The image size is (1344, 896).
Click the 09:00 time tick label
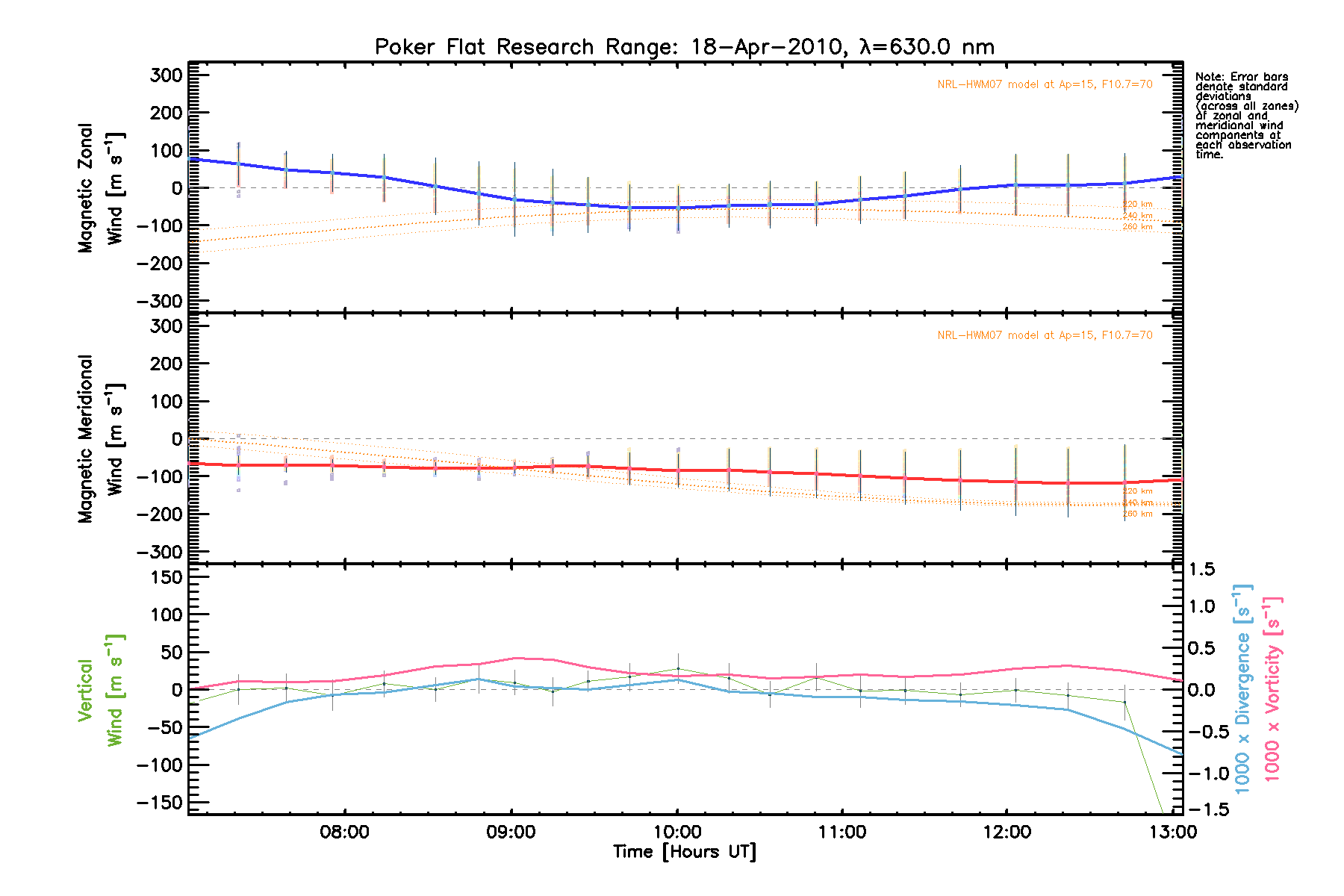[511, 832]
